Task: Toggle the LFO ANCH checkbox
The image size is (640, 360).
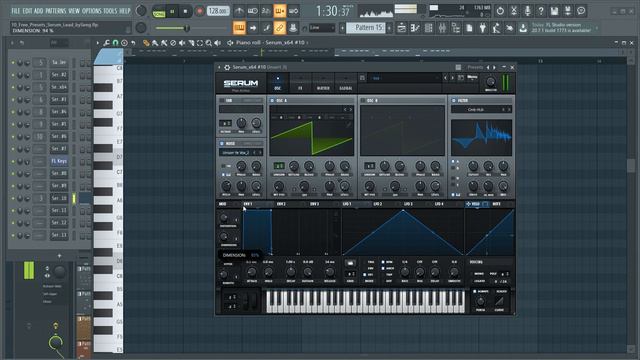Action: click(383, 269)
